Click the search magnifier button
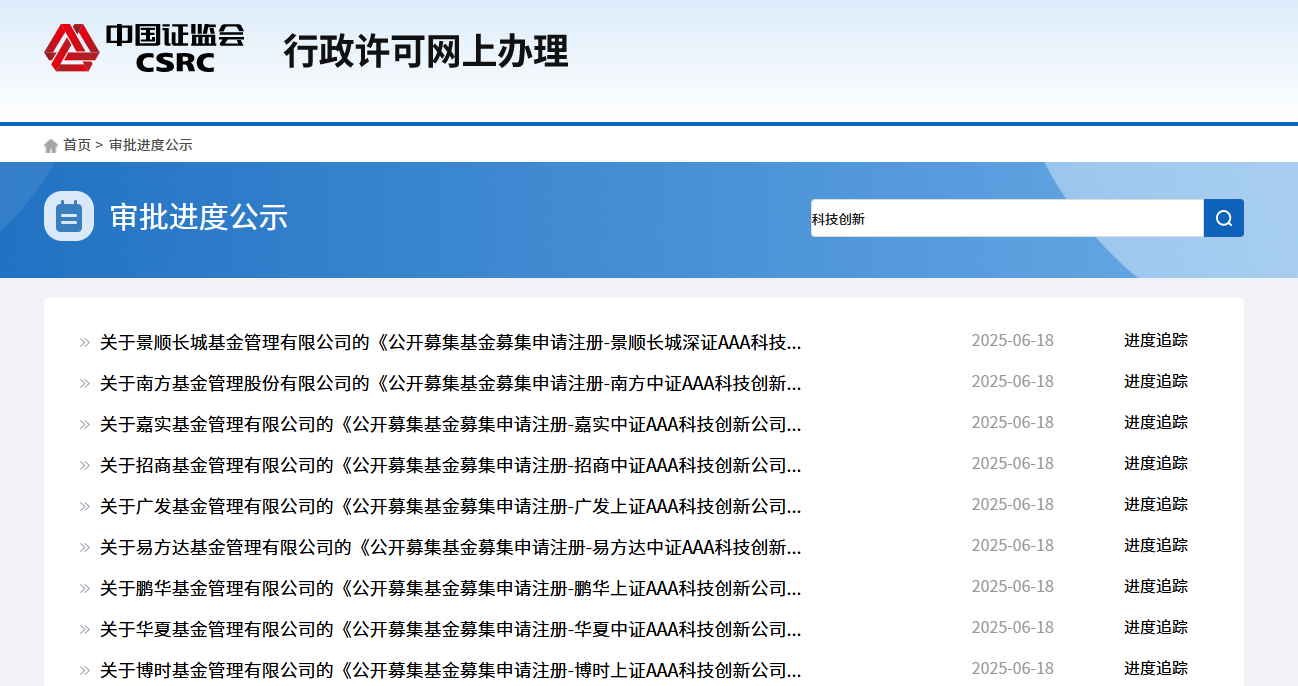Image resolution: width=1298 pixels, height=686 pixels. (1224, 218)
